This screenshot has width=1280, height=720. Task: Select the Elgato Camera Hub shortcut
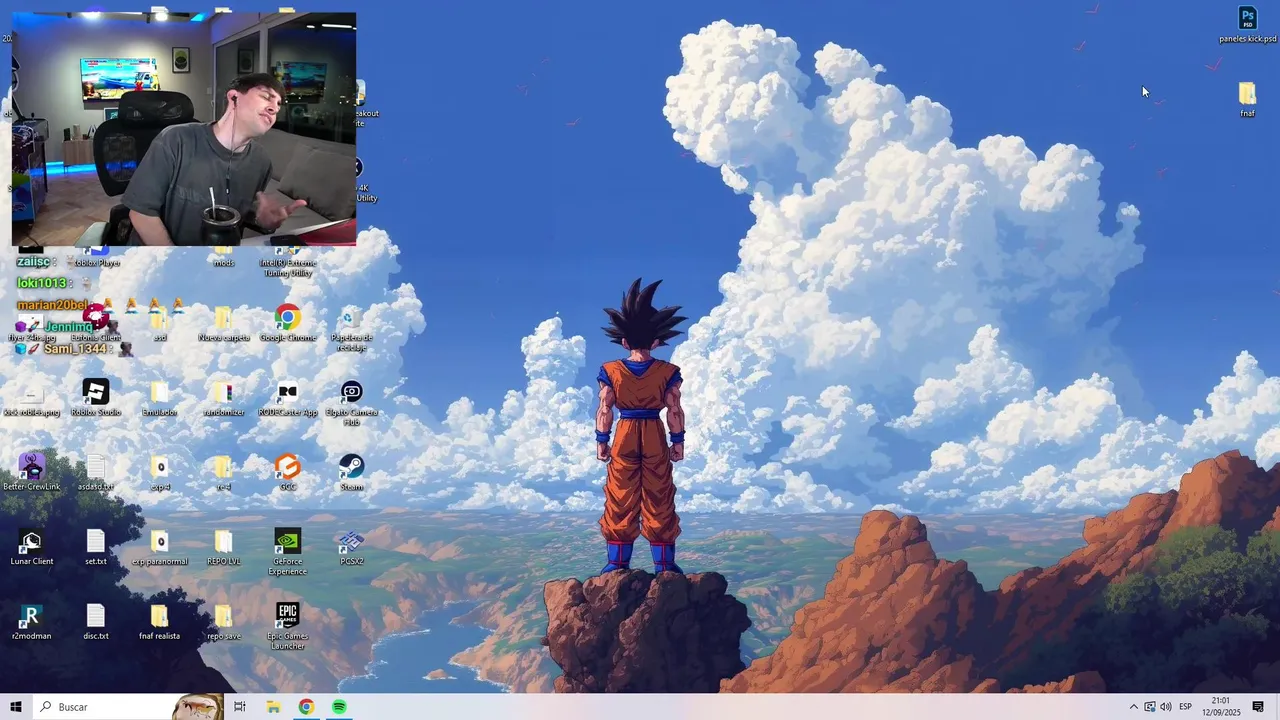[x=351, y=402]
